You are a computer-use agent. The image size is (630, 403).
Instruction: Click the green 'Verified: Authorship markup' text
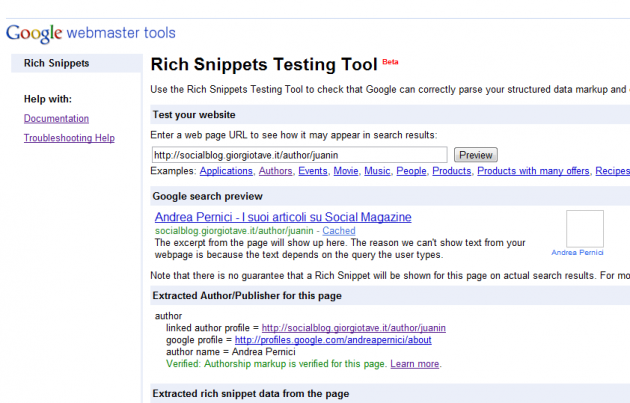pyautogui.click(x=275, y=364)
